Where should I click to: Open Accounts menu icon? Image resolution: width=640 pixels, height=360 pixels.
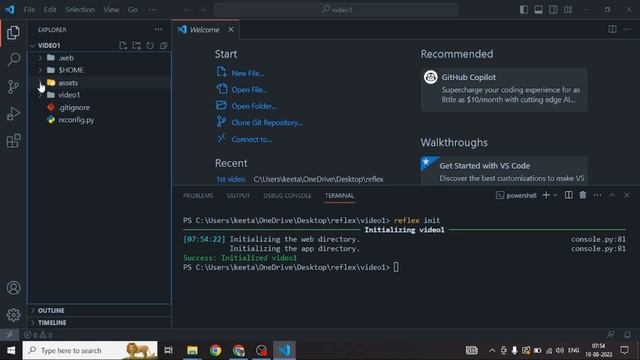tap(13, 288)
